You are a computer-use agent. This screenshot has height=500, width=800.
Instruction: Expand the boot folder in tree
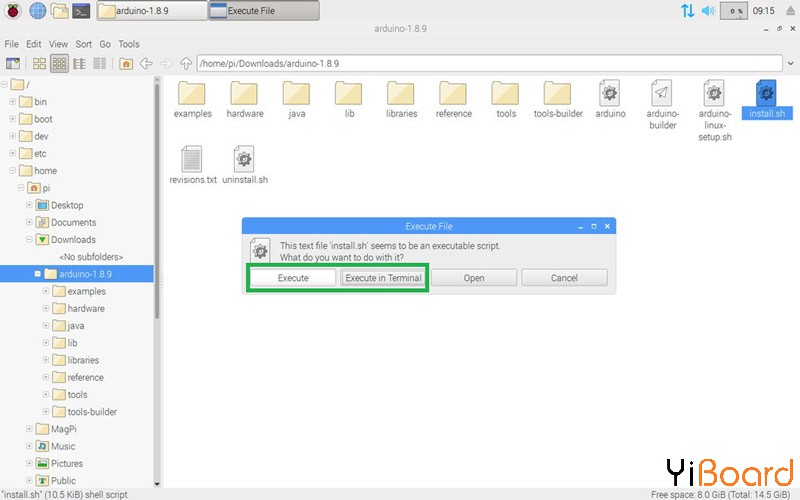click(12, 119)
